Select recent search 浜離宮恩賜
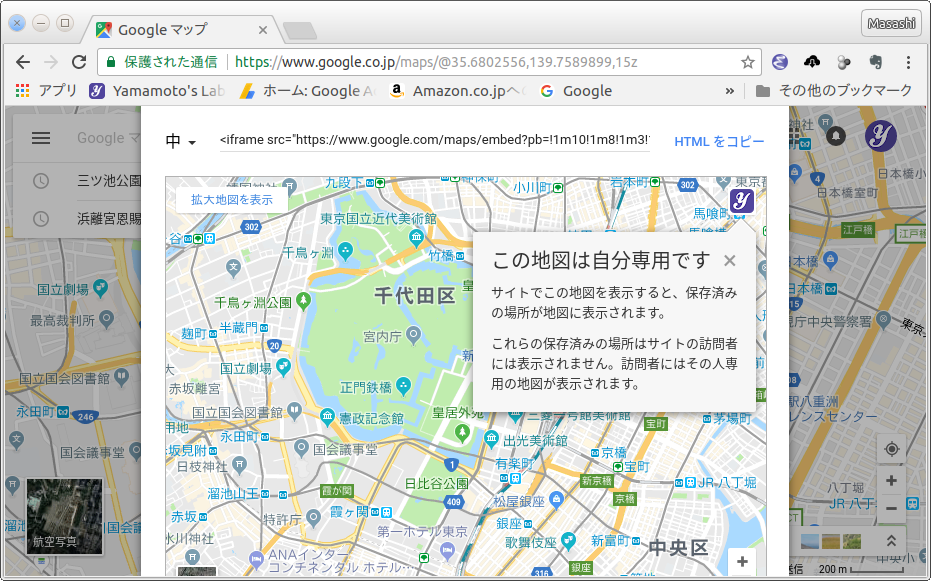This screenshot has height=581, width=931. (77, 219)
